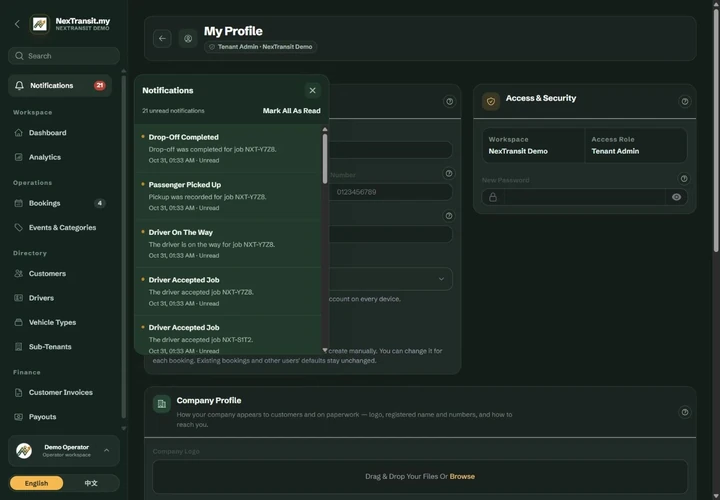Open Vehicle Types page

(60, 322)
